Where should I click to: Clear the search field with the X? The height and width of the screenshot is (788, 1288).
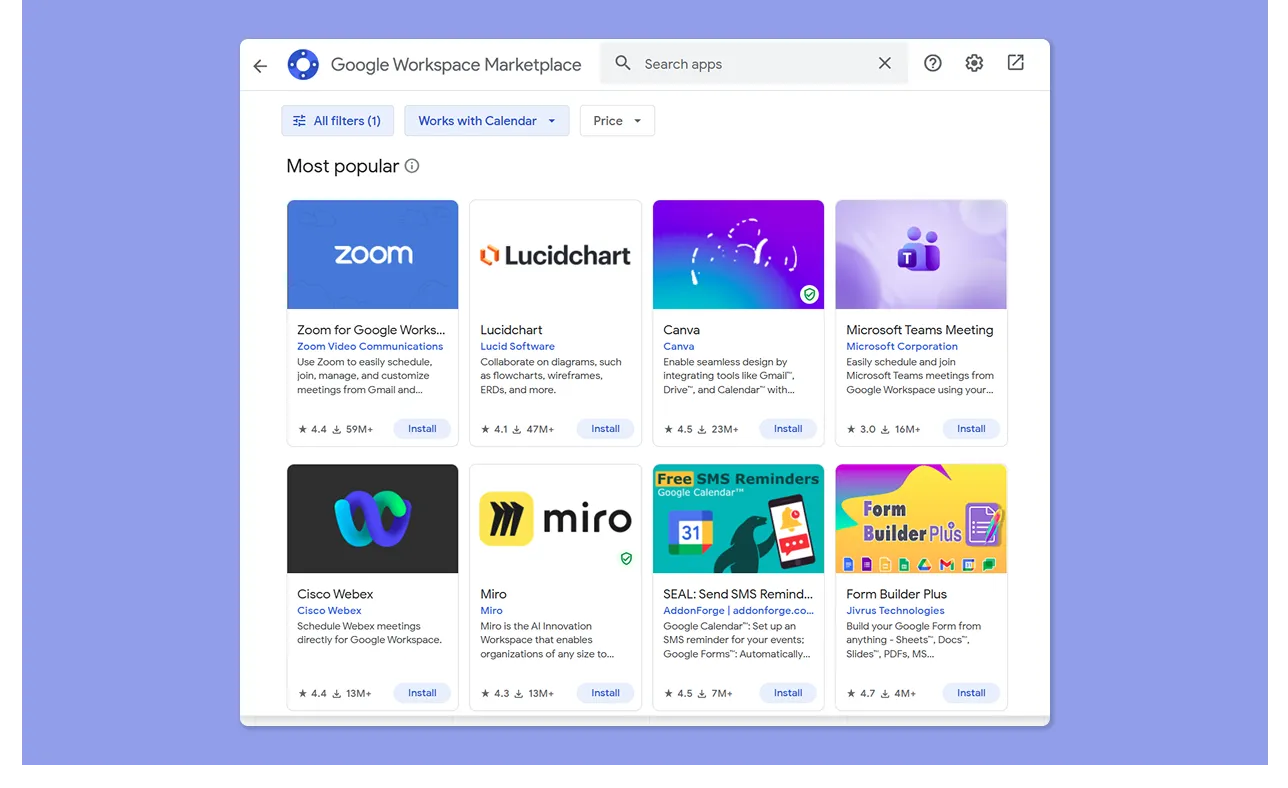[x=884, y=62]
